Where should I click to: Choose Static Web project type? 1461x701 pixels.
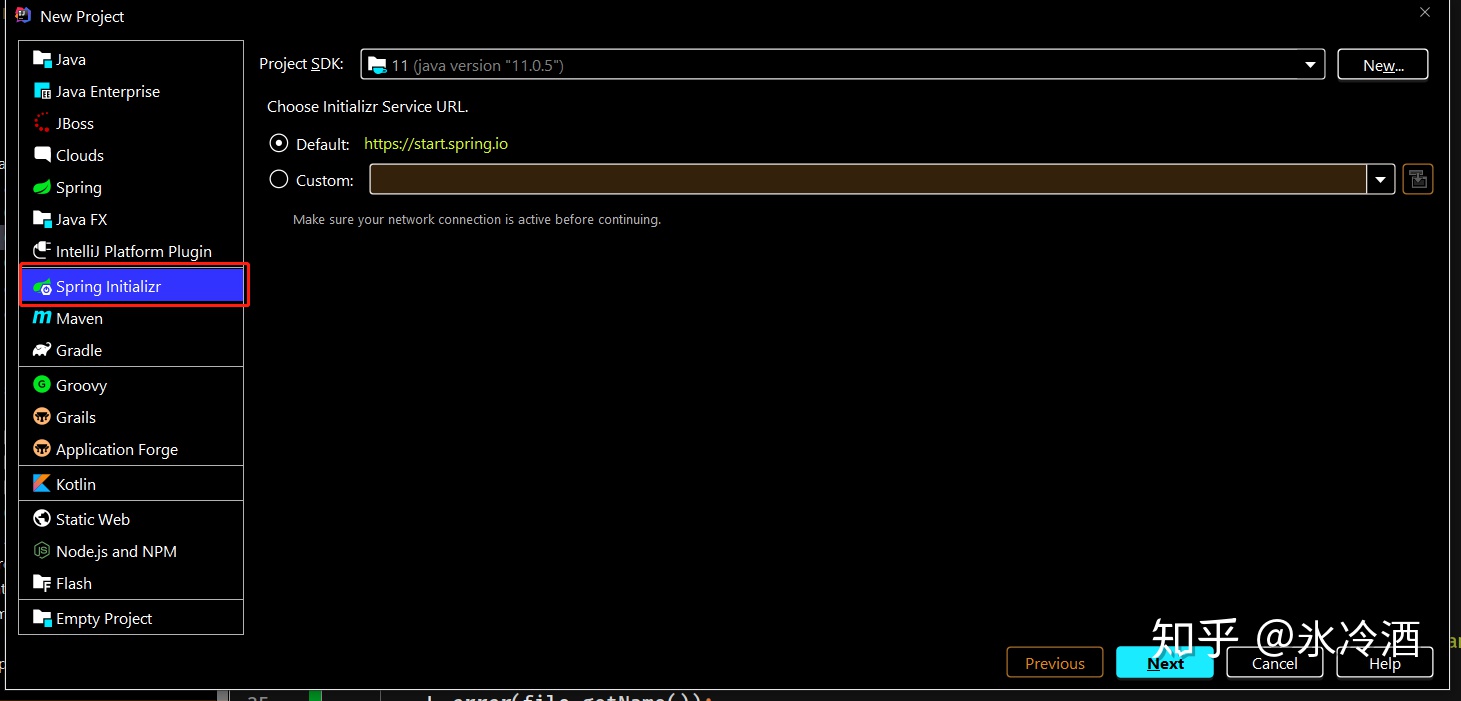pos(131,519)
